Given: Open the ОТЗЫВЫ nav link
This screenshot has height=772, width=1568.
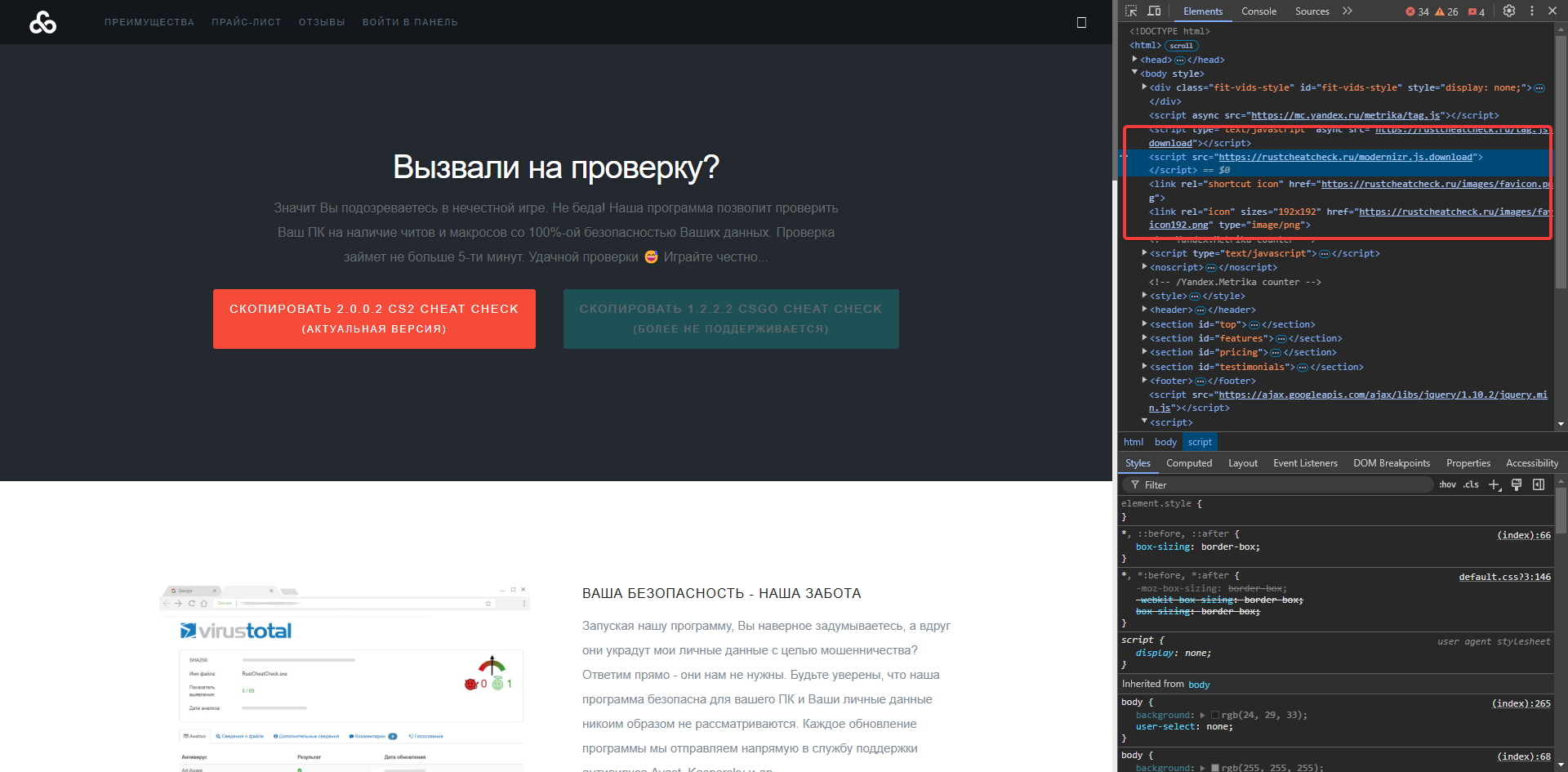Looking at the screenshot, I should 322,22.
